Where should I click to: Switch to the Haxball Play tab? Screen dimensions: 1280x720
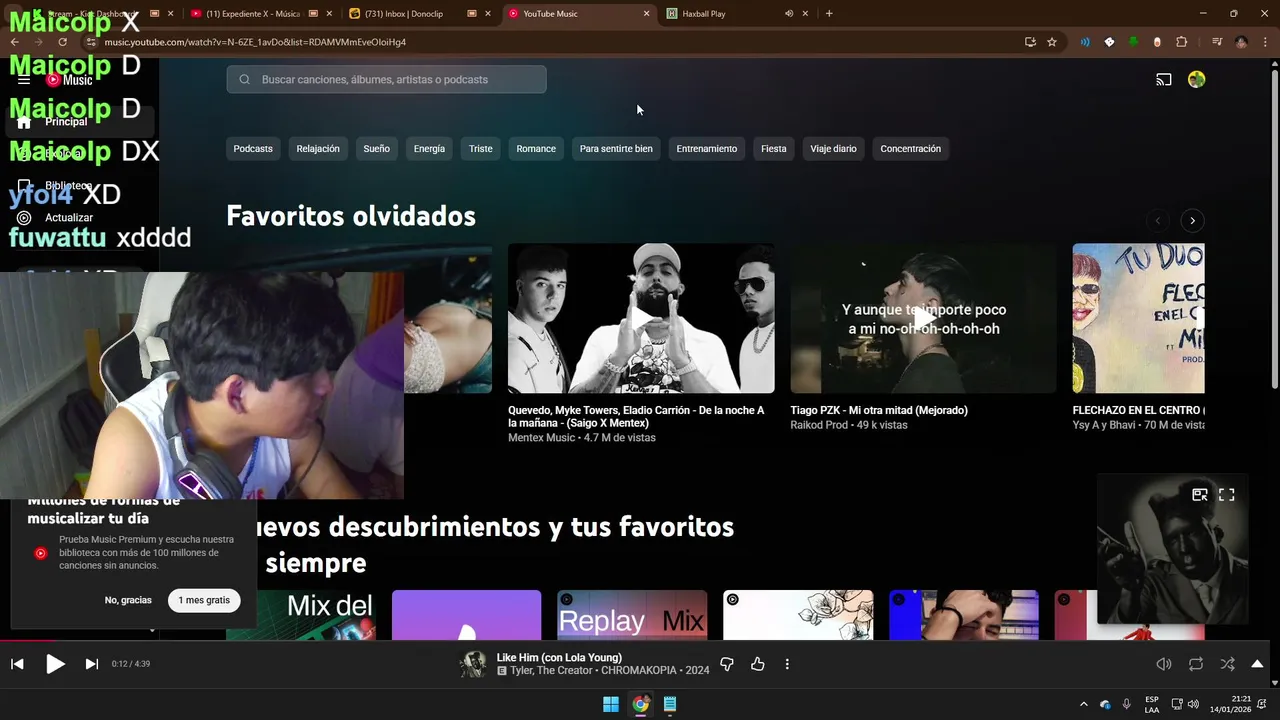pos(738,14)
